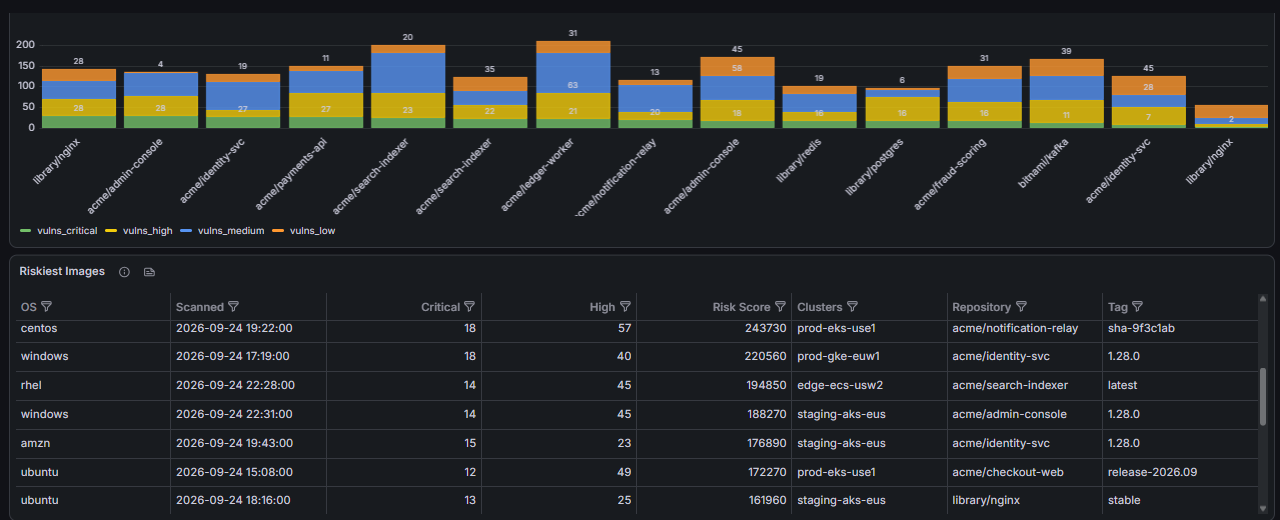Select the sha-9f3c1ab tag cell

click(1180, 328)
